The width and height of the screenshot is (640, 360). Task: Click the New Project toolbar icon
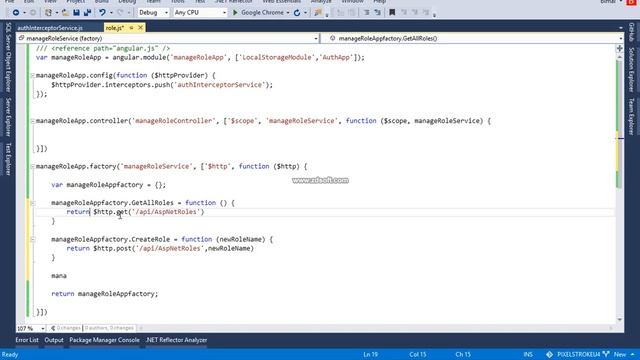coord(48,13)
